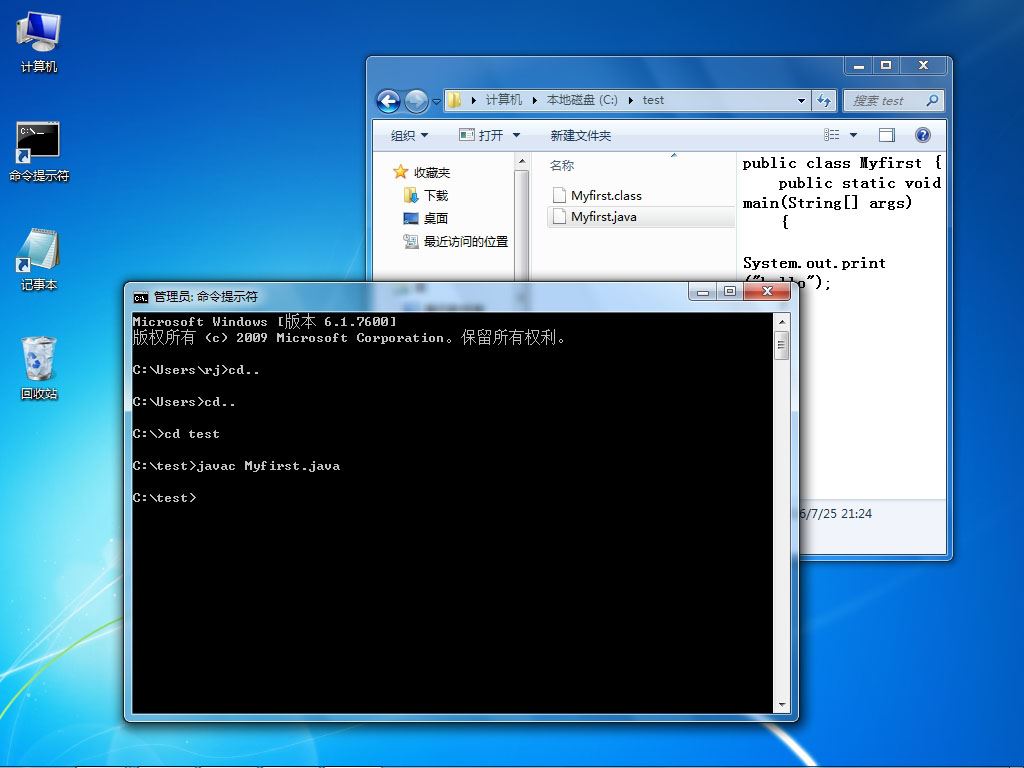Open the 组织 menu
This screenshot has height=768, width=1024.
[409, 135]
